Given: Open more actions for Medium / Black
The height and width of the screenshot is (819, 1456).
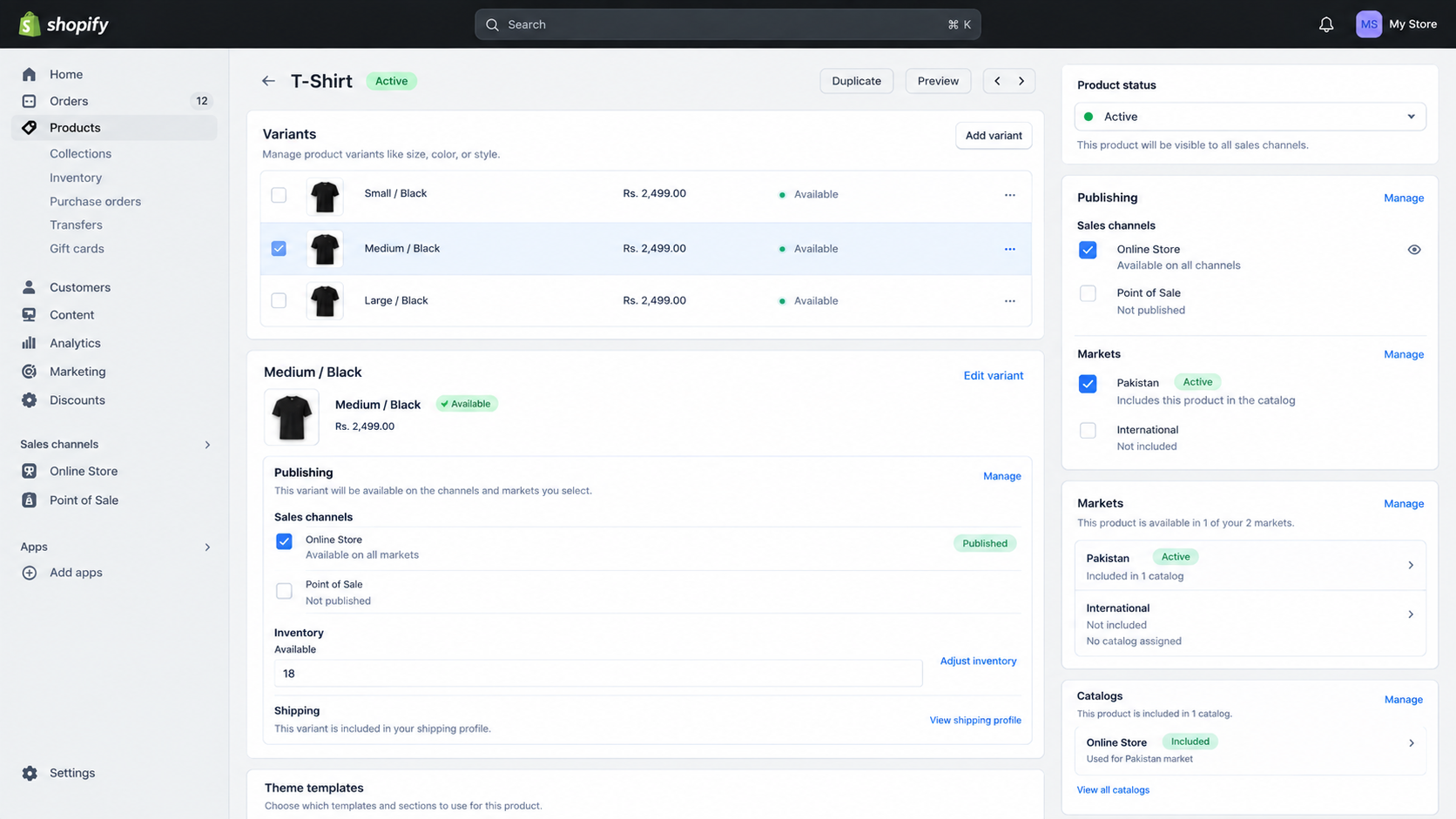Looking at the screenshot, I should 1009,249.
